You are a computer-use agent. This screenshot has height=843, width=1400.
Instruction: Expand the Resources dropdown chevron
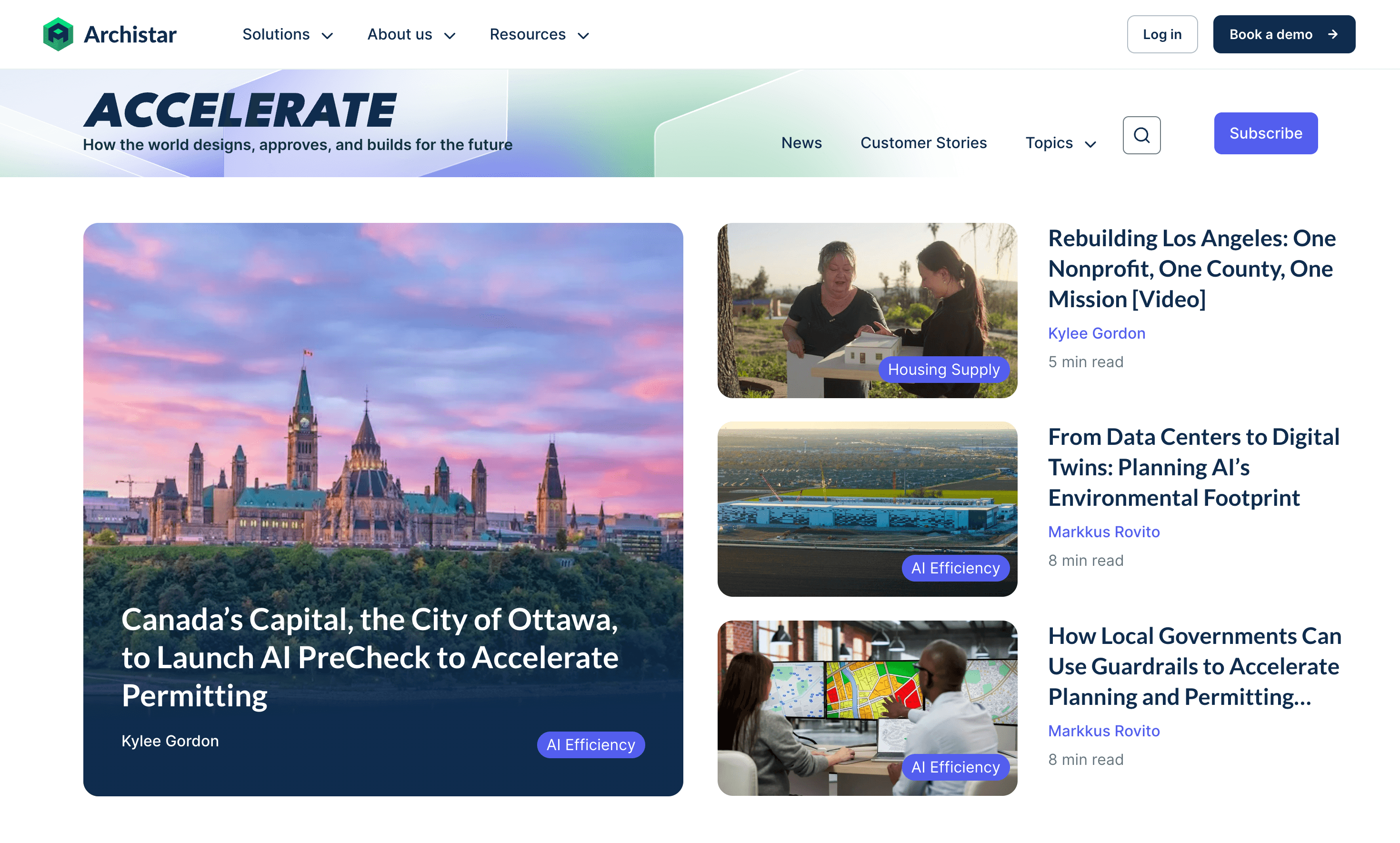(x=583, y=36)
